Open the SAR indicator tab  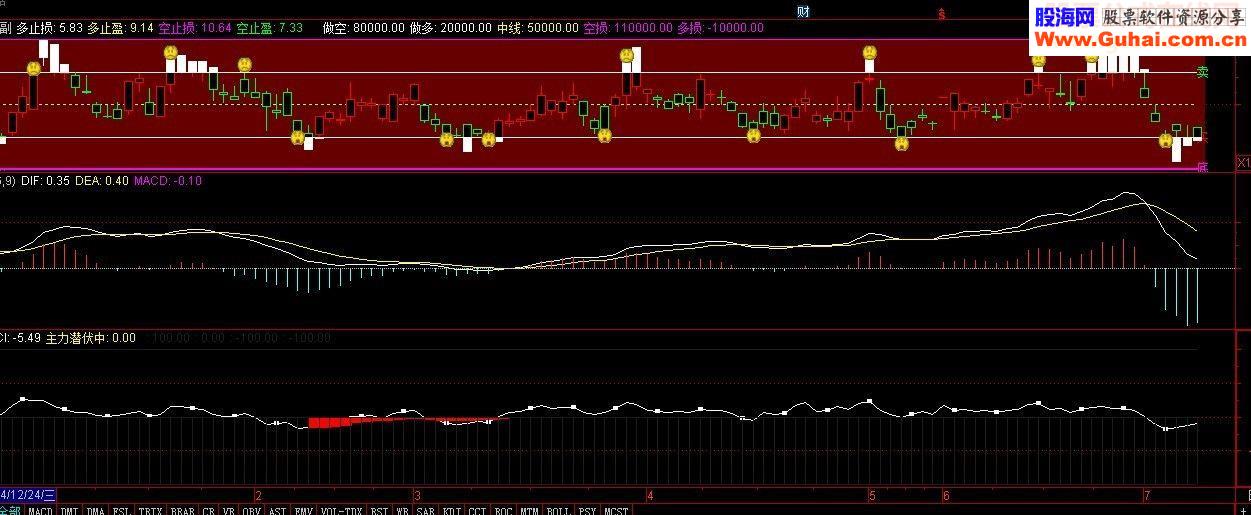pyautogui.click(x=425, y=510)
